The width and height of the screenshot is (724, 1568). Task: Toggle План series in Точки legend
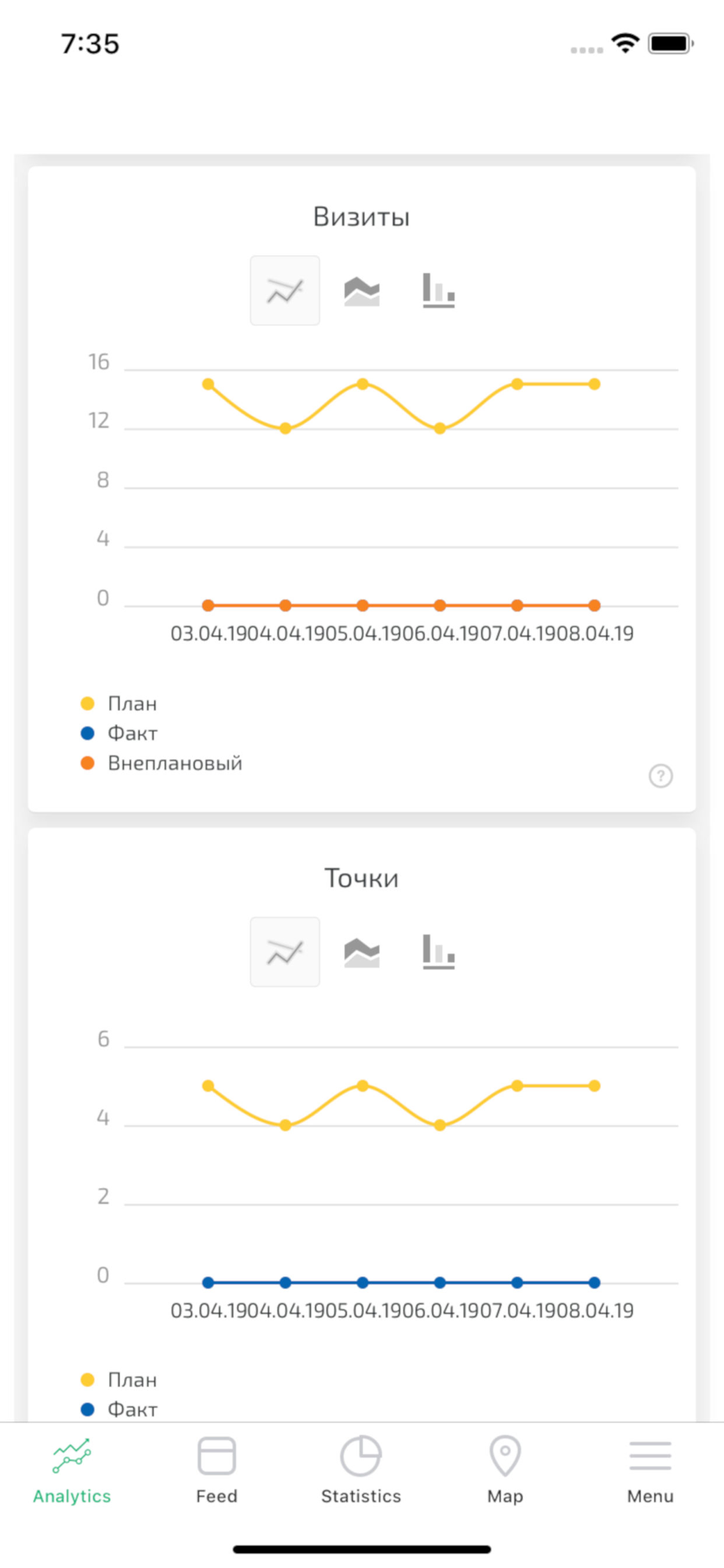(119, 1380)
